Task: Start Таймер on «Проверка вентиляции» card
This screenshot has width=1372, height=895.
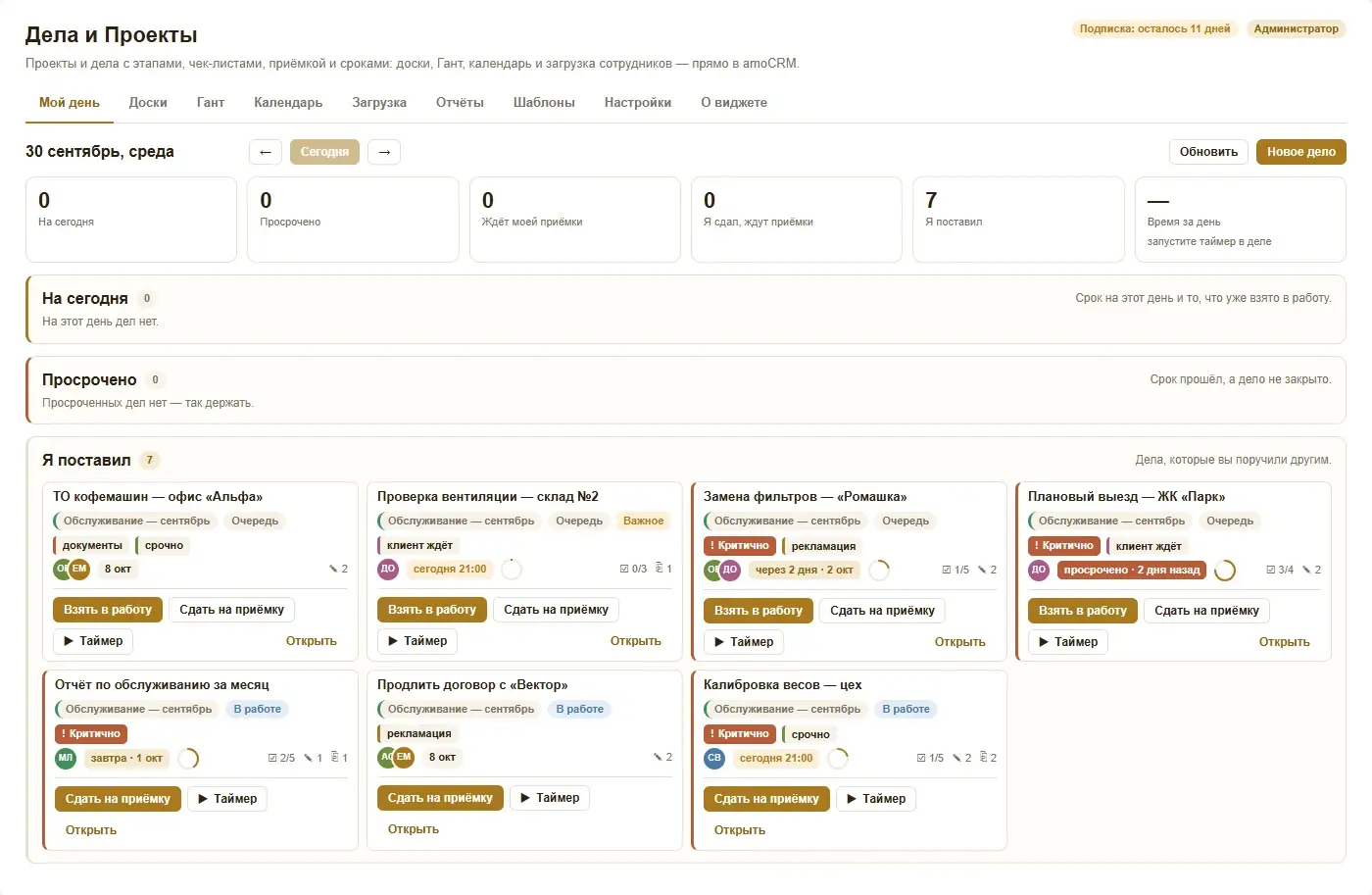Action: [x=417, y=641]
